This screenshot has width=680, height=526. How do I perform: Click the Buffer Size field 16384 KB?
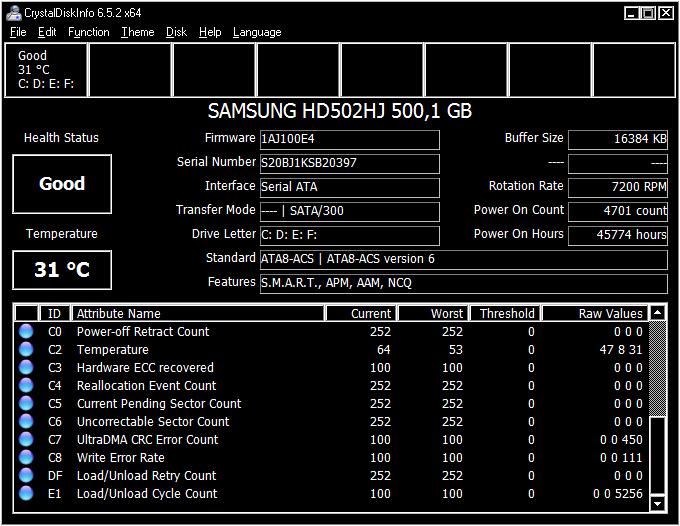[618, 140]
